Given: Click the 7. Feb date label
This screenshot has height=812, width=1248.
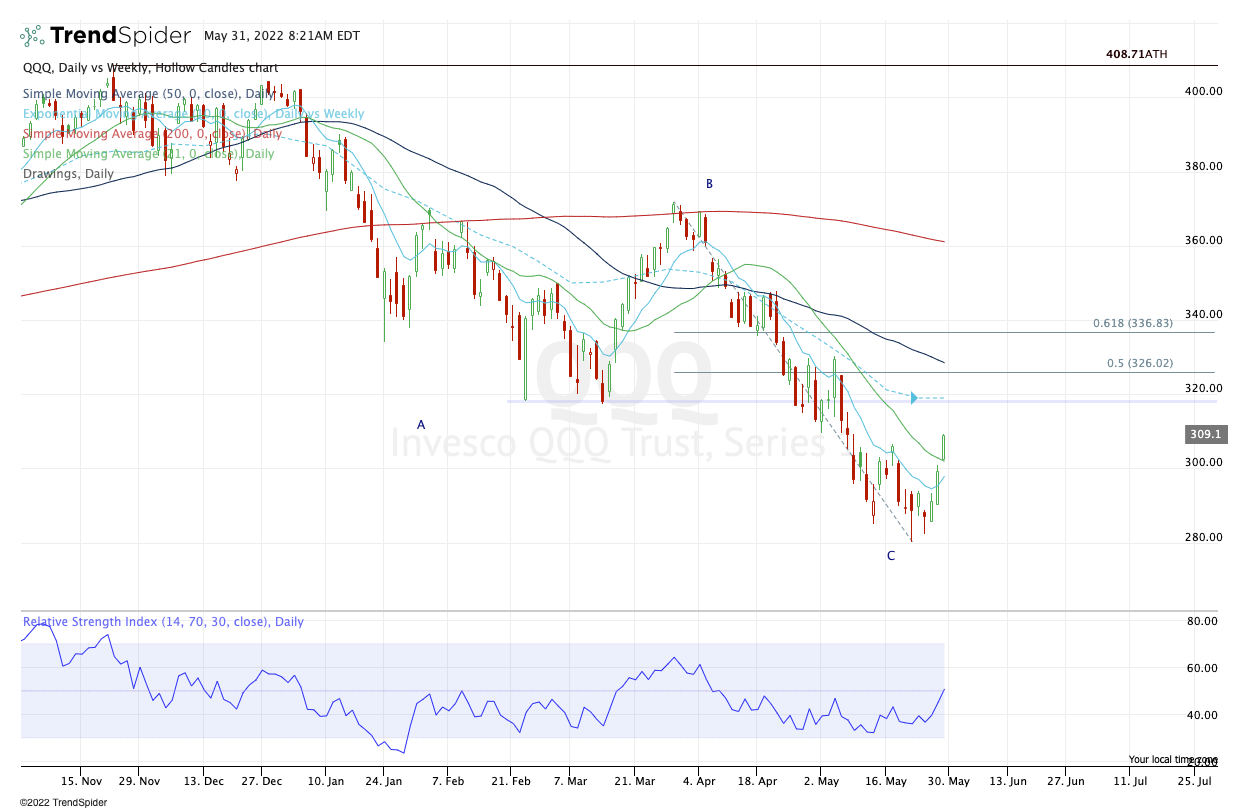Looking at the screenshot, I should pos(449,780).
